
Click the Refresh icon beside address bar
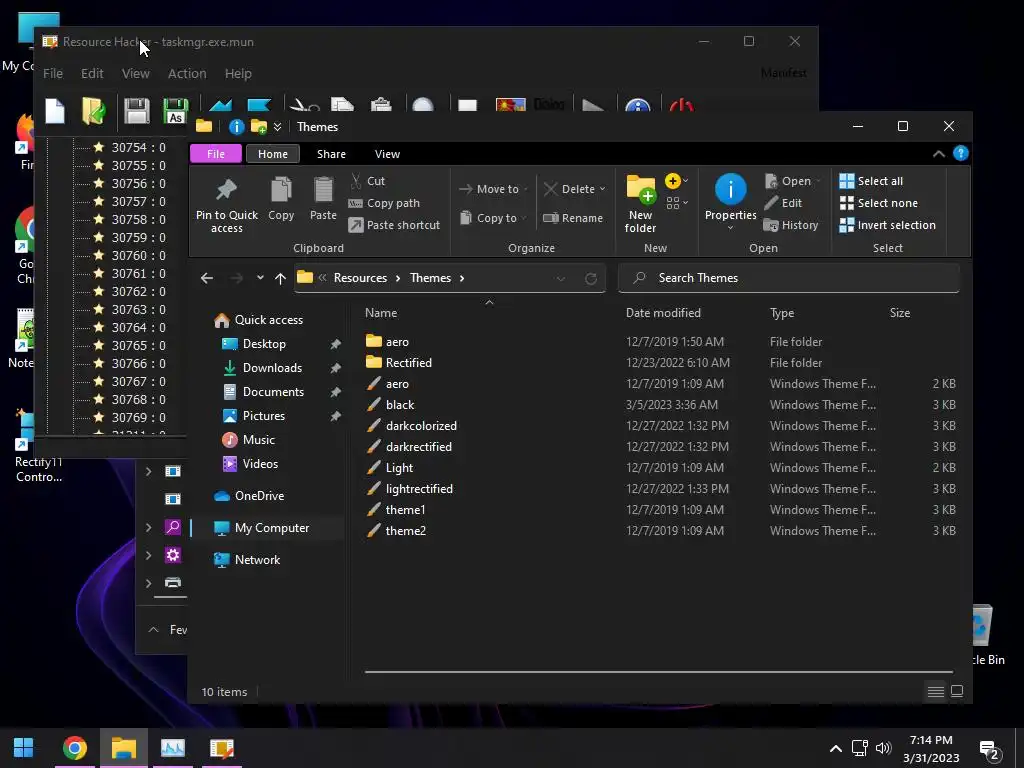[x=591, y=278]
